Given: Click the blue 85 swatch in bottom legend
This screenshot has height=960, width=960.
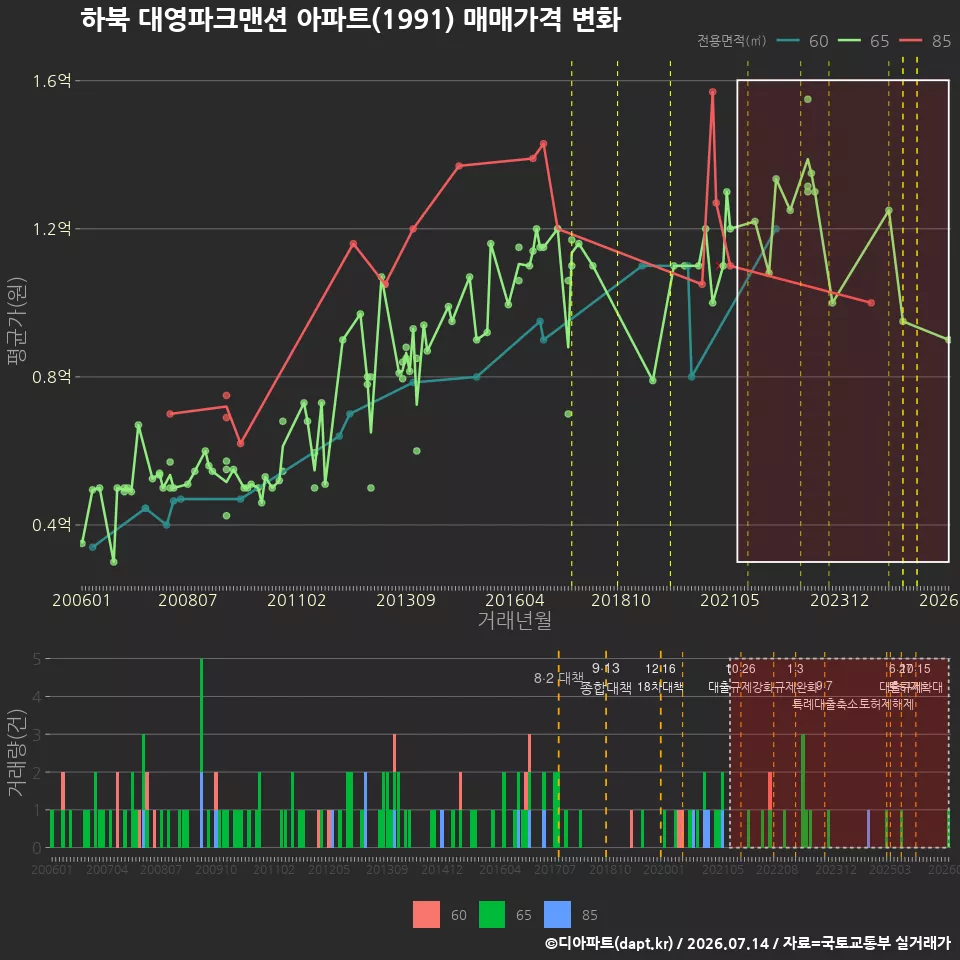Looking at the screenshot, I should click(x=557, y=915).
